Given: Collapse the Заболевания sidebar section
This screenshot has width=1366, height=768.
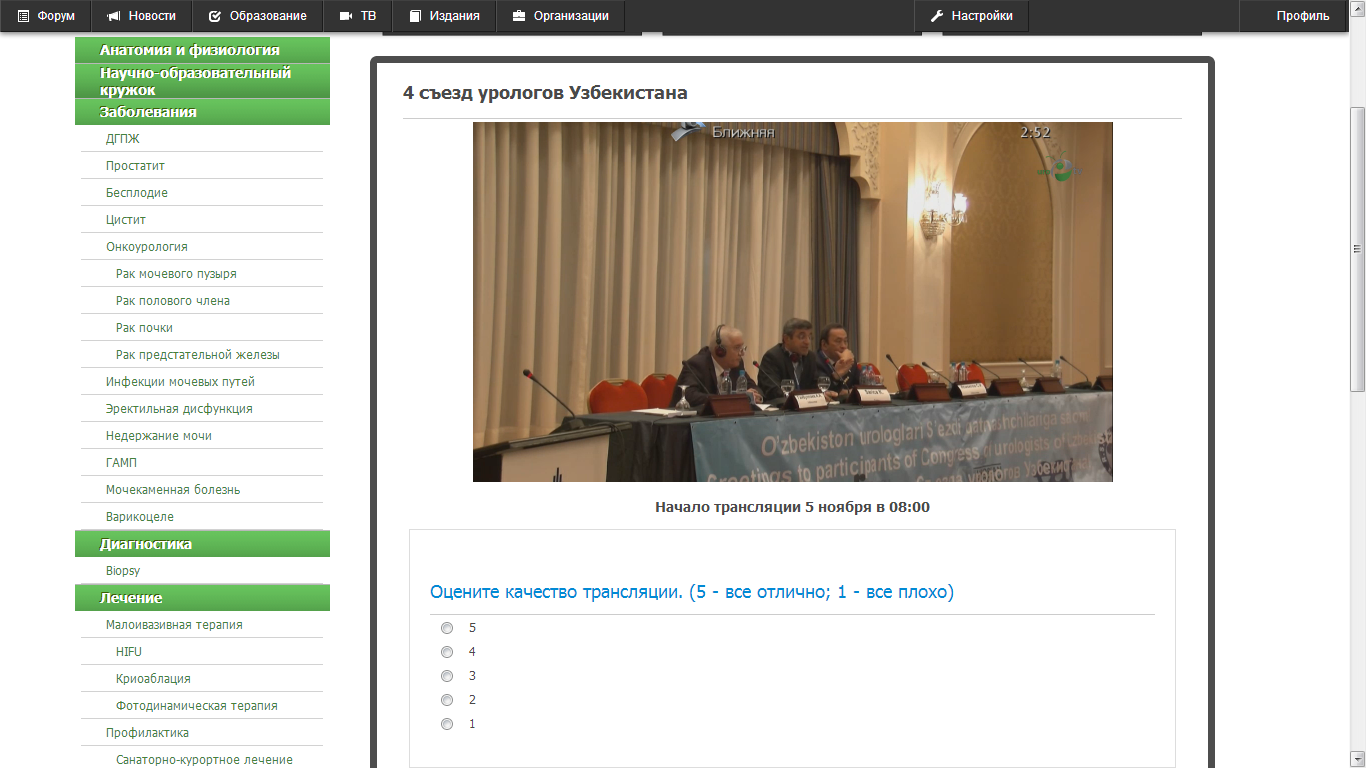Looking at the screenshot, I should tap(202, 112).
